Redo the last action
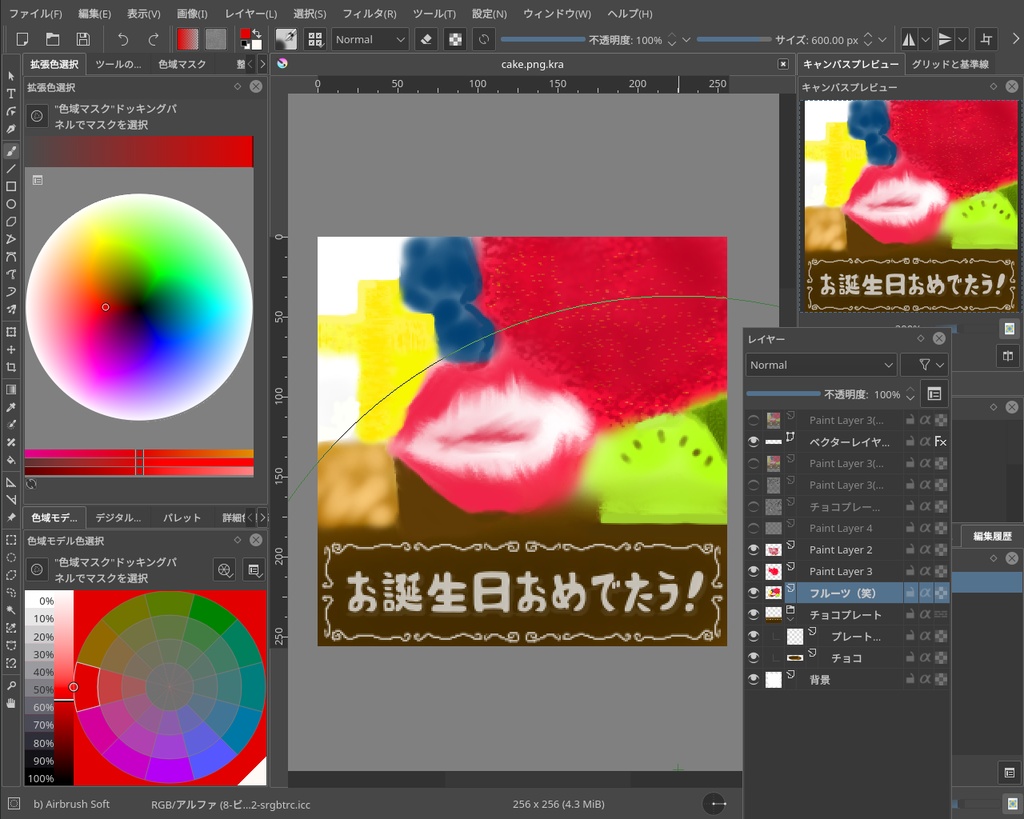This screenshot has width=1024, height=819. (153, 39)
